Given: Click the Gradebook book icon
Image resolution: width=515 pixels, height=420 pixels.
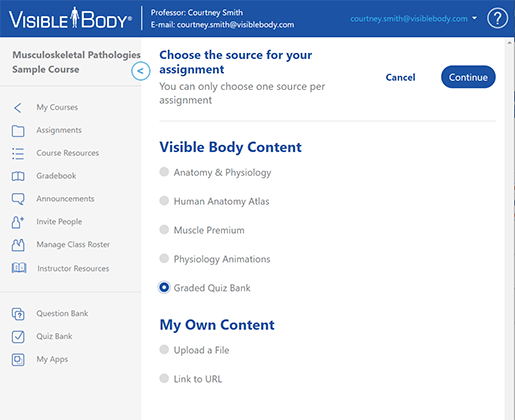Looking at the screenshot, I should [x=18, y=176].
